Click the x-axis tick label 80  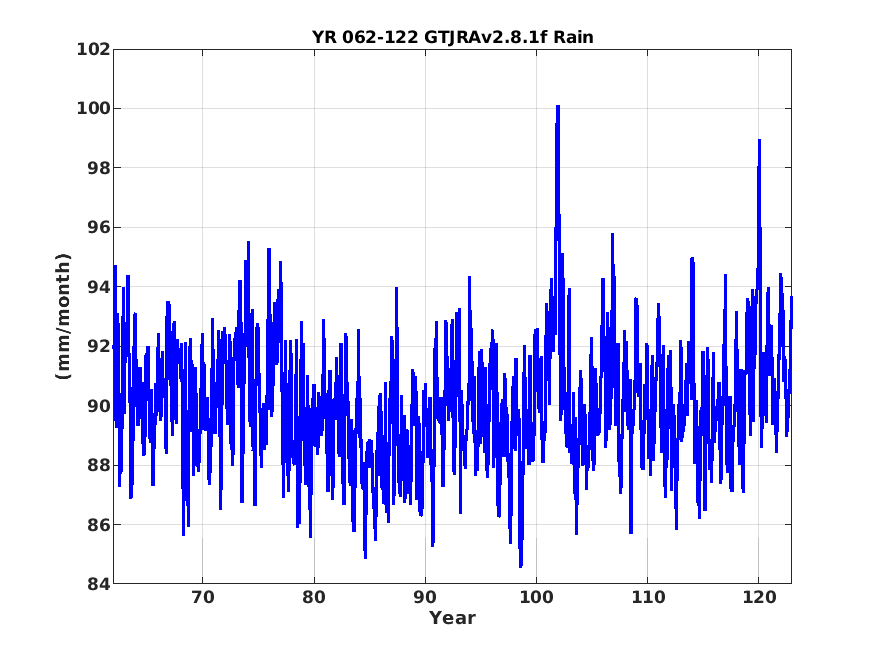click(314, 597)
